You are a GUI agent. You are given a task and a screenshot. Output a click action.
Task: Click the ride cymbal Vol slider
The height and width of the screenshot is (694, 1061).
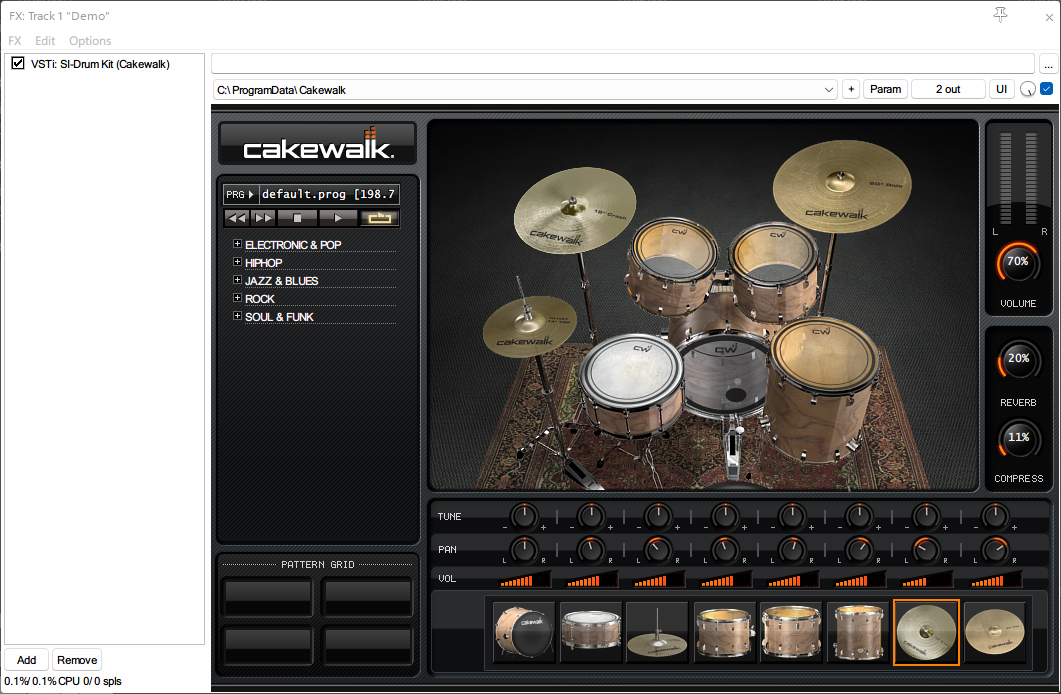pyautogui.click(x=995, y=579)
